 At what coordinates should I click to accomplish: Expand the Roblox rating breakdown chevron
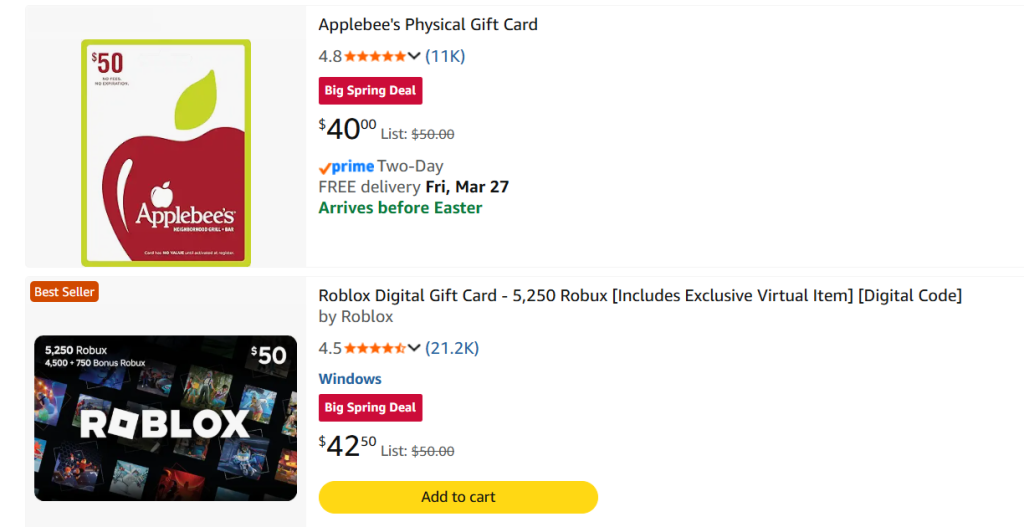click(414, 348)
